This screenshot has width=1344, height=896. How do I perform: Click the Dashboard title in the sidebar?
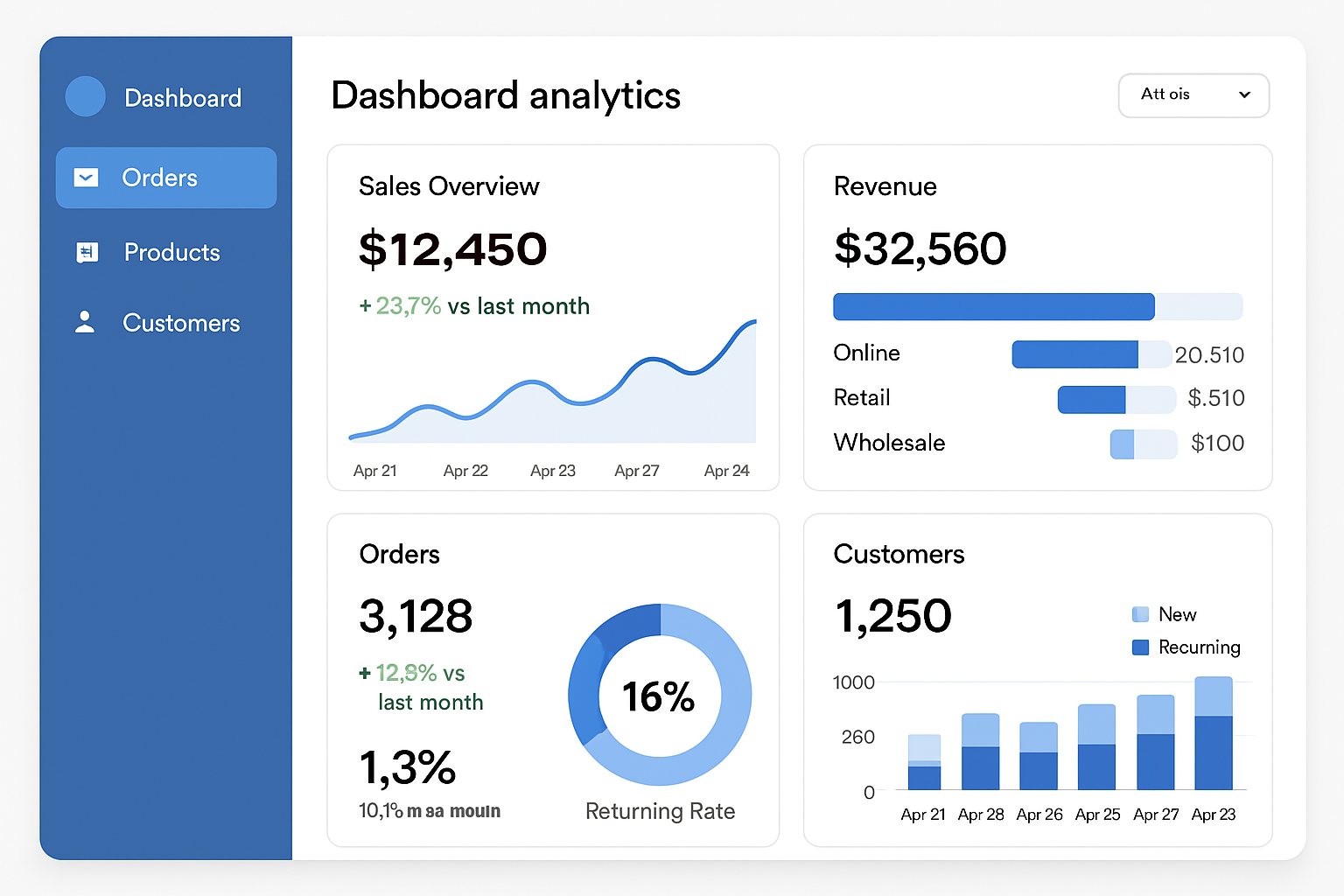183,98
